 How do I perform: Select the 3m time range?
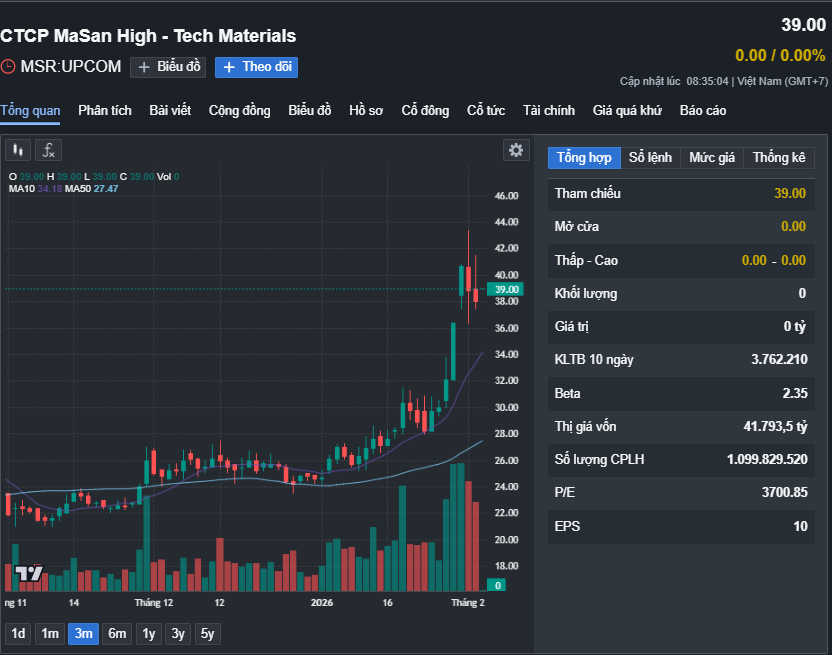coord(83,634)
